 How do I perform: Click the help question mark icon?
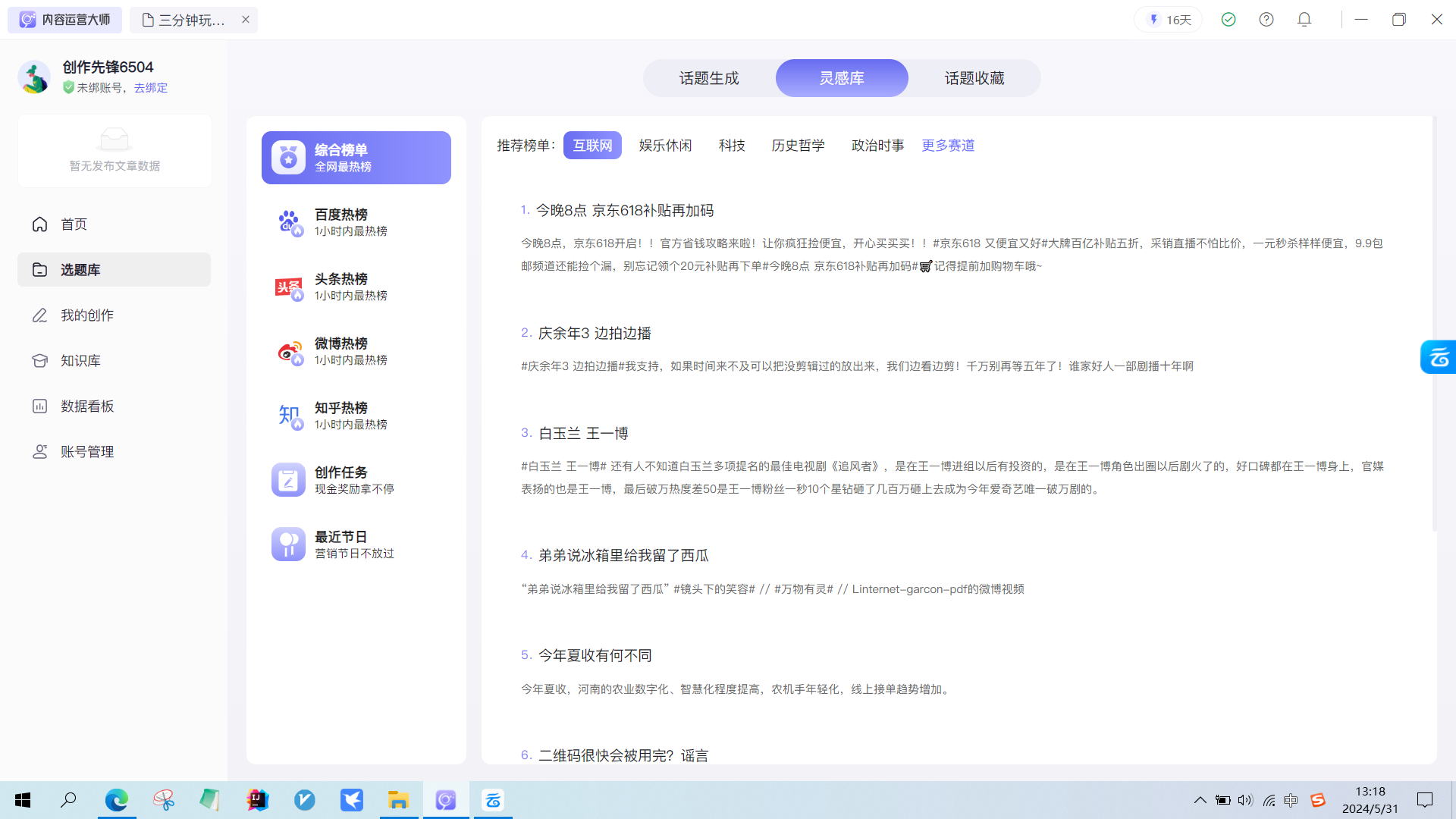[x=1266, y=20]
